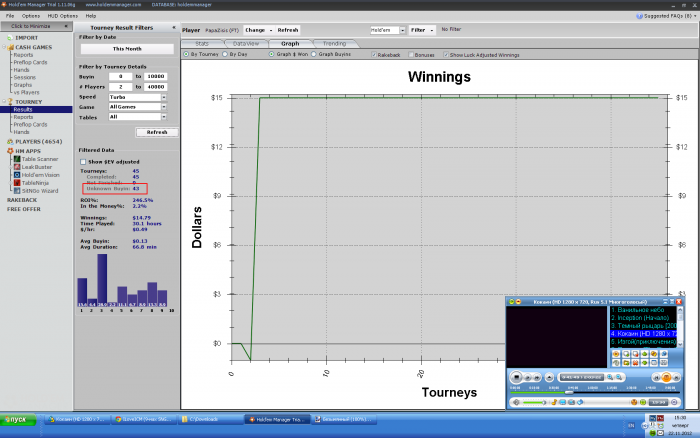Select Graph Buyins radio button
The image size is (700, 438).
(x=313, y=54)
